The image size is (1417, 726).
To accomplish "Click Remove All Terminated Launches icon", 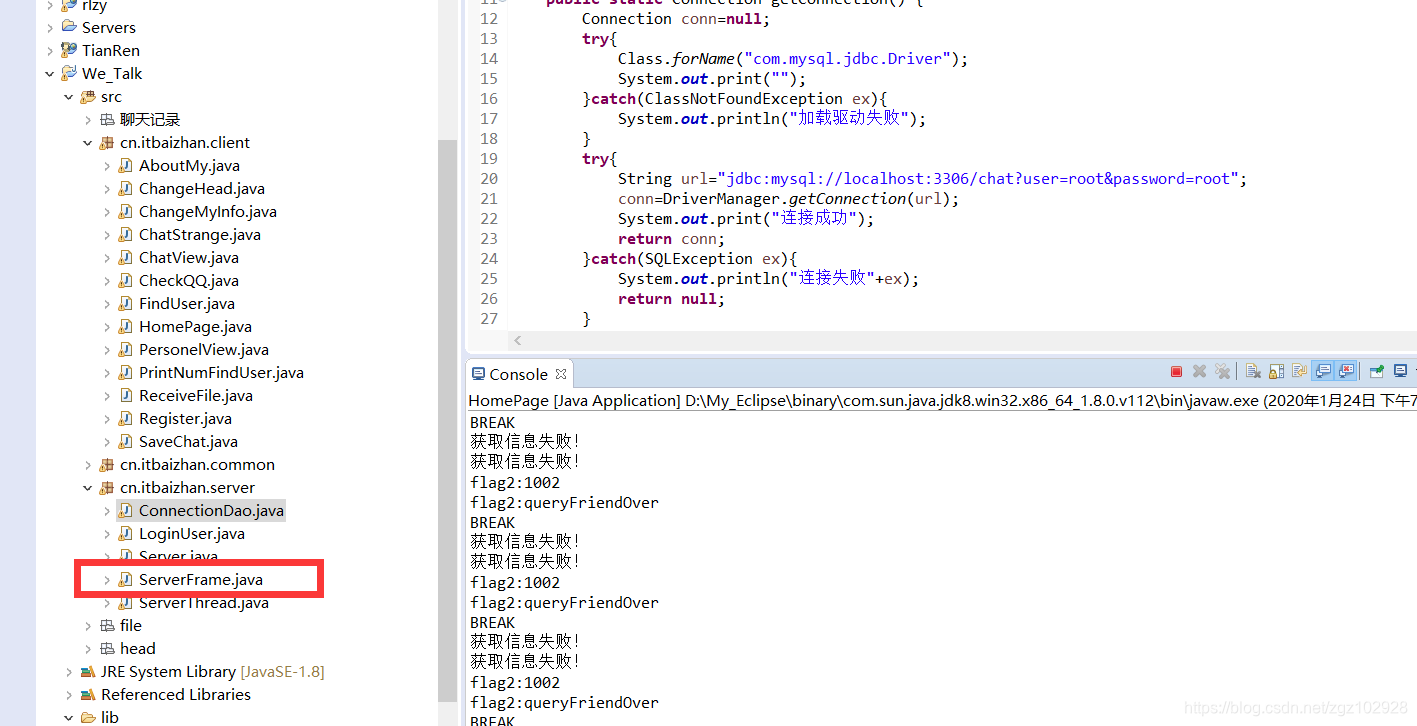I will click(x=1223, y=371).
